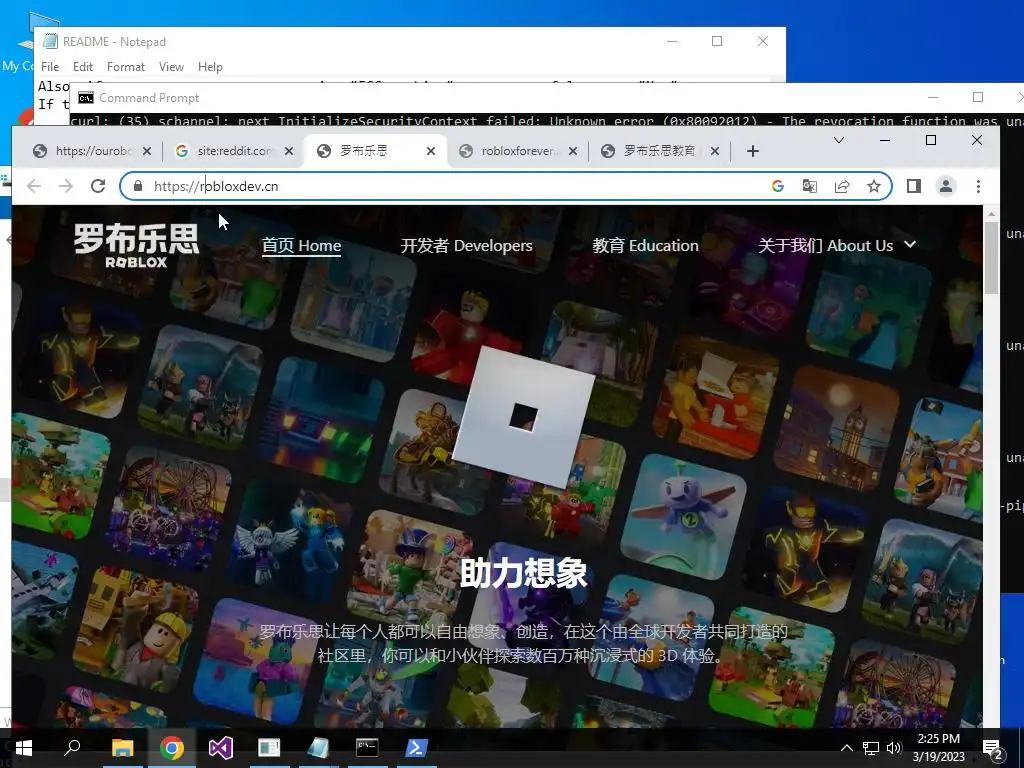The image size is (1024, 768).
Task: Click the page's vertical scrollbar thumb
Action: pos(991,257)
